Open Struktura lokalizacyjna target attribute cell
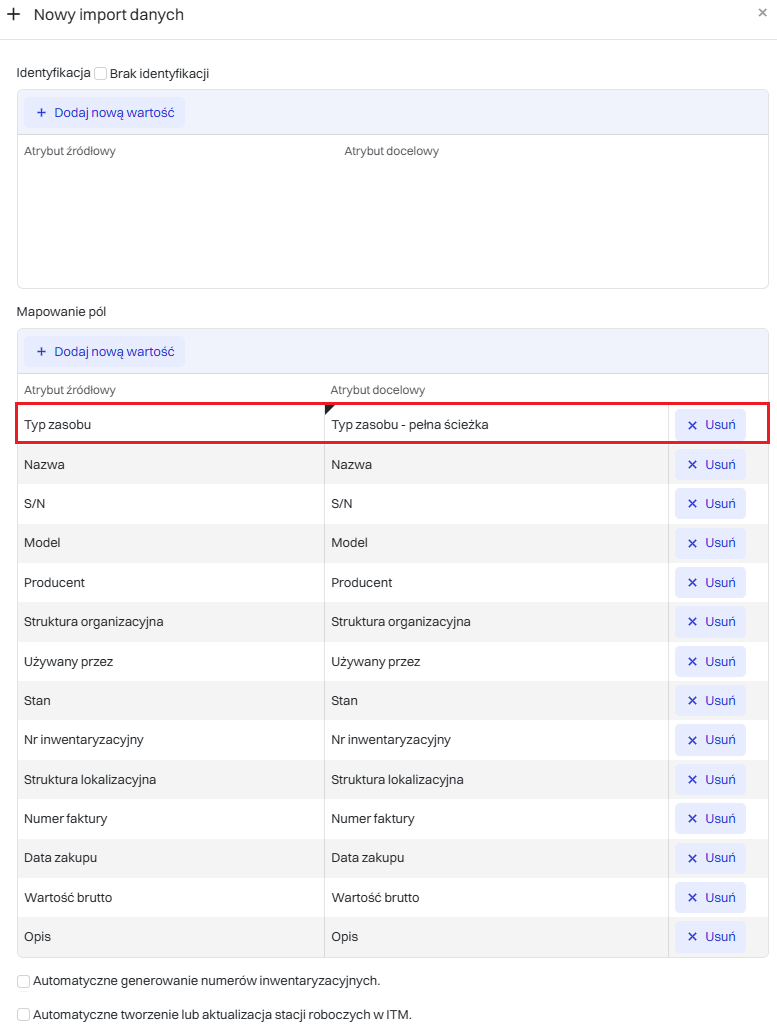Image resolution: width=777 pixels, height=1029 pixels. pyautogui.click(x=495, y=779)
